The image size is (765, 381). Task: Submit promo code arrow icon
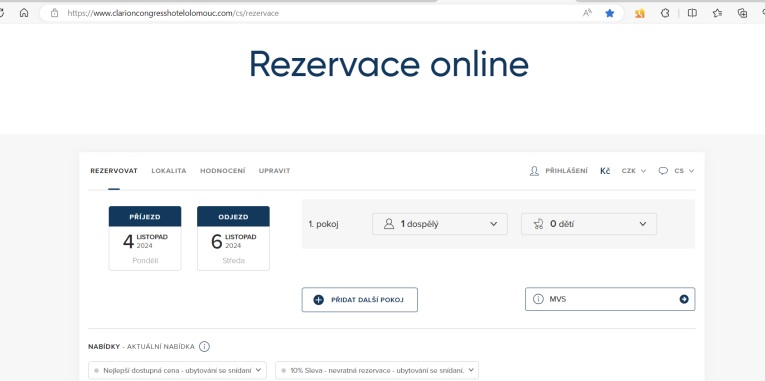tap(684, 299)
